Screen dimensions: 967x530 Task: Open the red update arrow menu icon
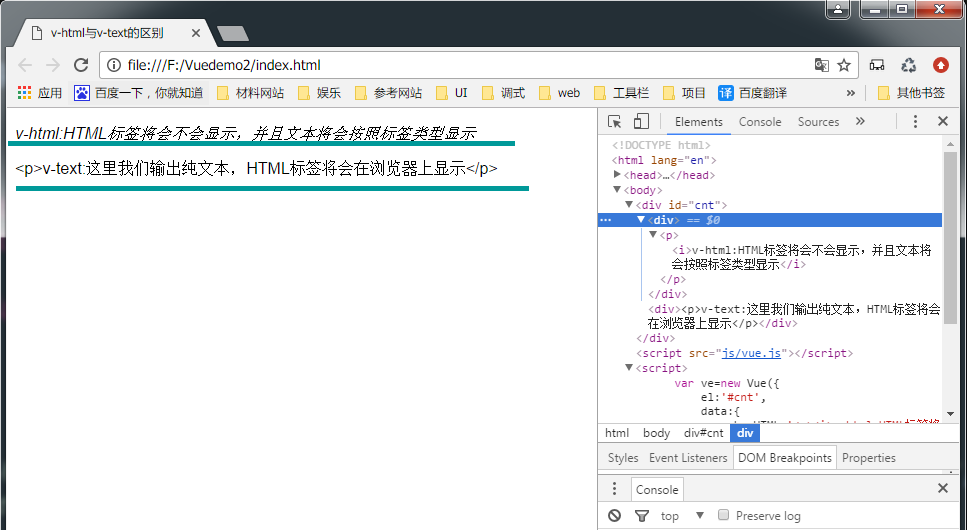point(940,65)
